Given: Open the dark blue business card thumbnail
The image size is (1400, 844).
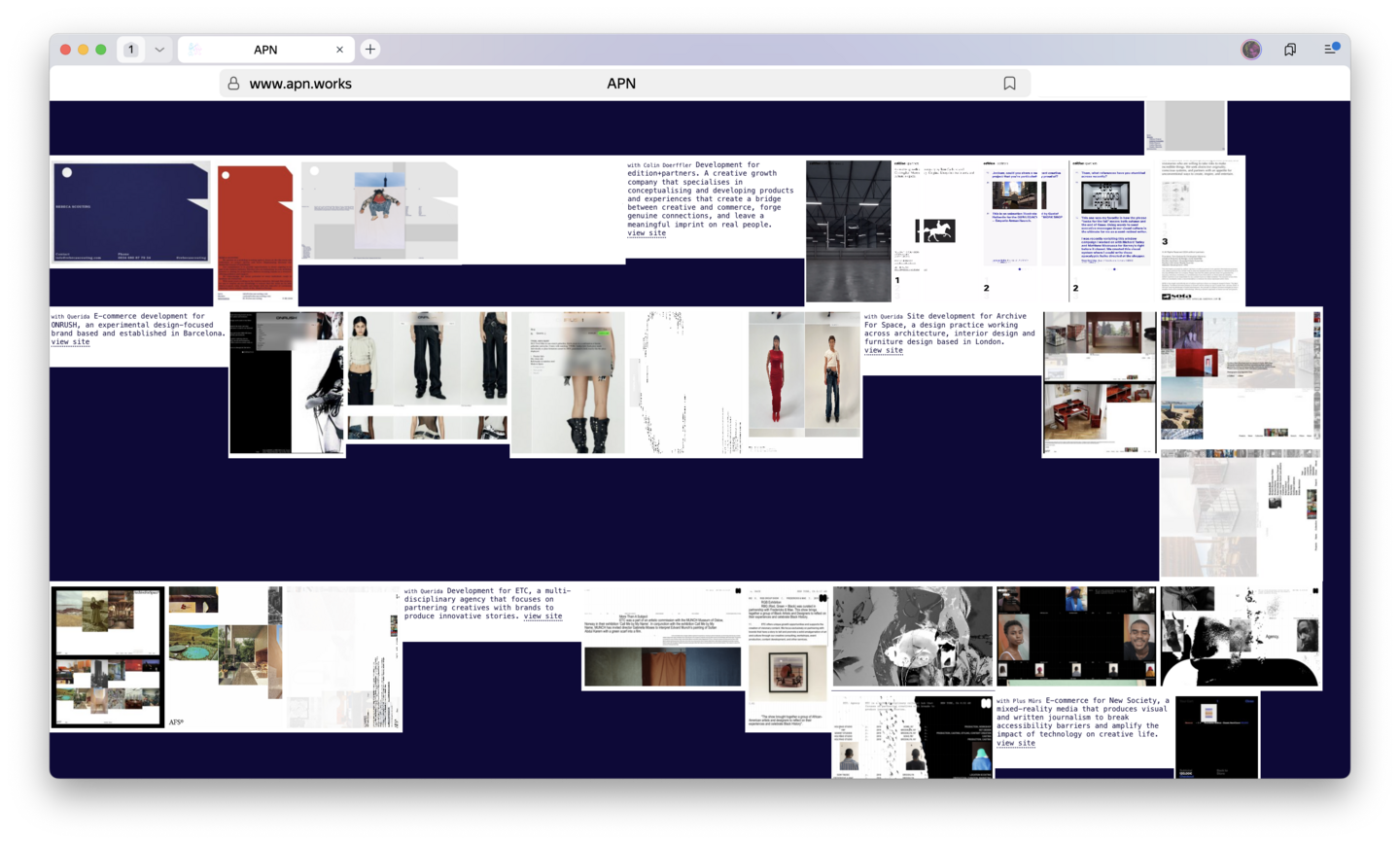Looking at the screenshot, I should (x=131, y=212).
